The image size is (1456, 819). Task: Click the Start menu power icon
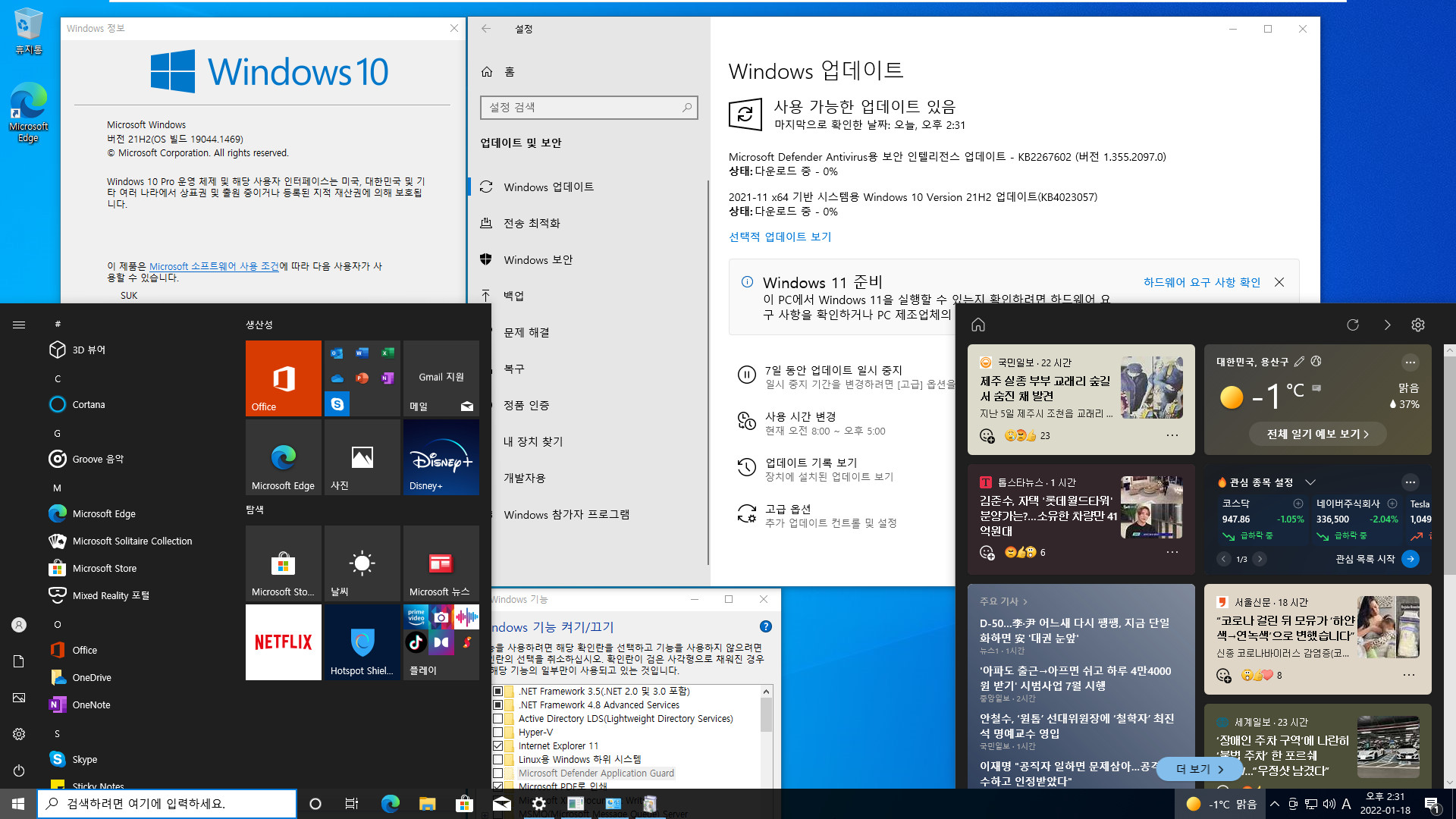[19, 770]
